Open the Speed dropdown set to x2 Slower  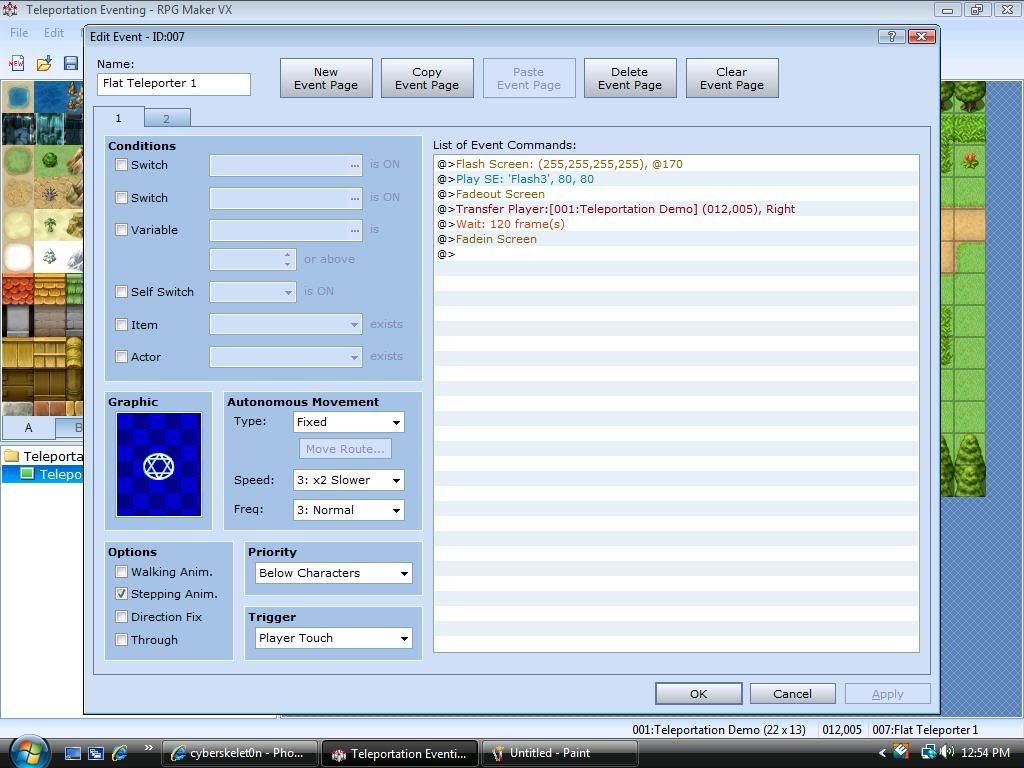point(348,480)
